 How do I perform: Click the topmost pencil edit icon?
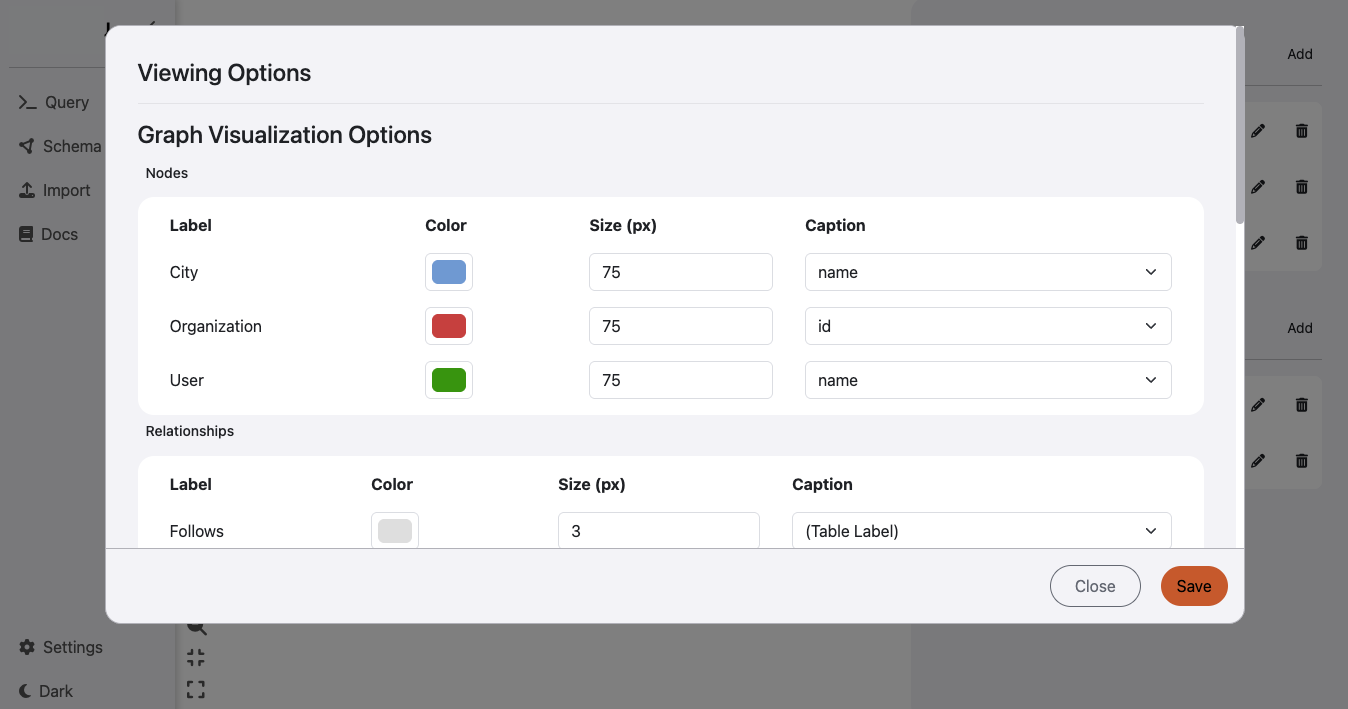[x=1258, y=131]
